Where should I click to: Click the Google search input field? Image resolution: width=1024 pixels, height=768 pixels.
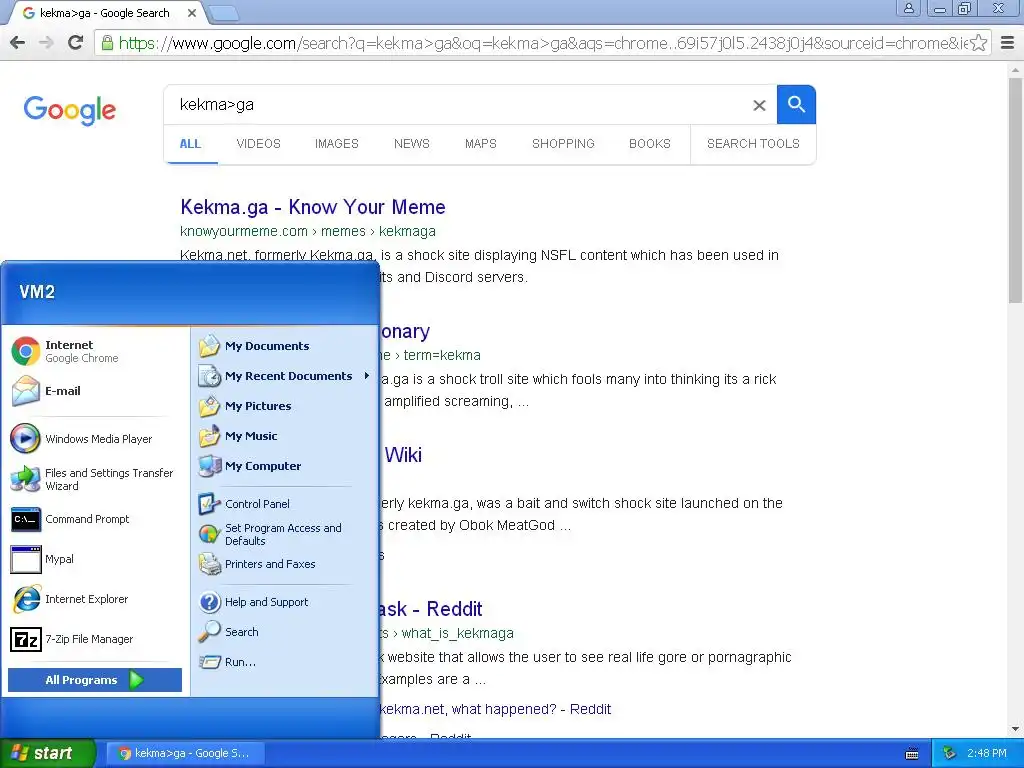[x=457, y=104]
